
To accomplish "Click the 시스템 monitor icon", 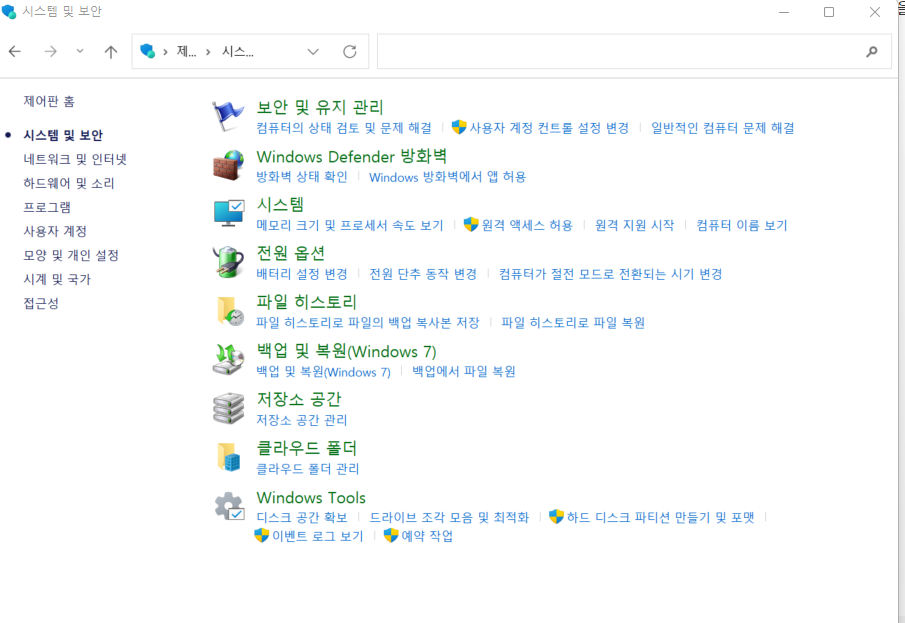I will [x=229, y=214].
